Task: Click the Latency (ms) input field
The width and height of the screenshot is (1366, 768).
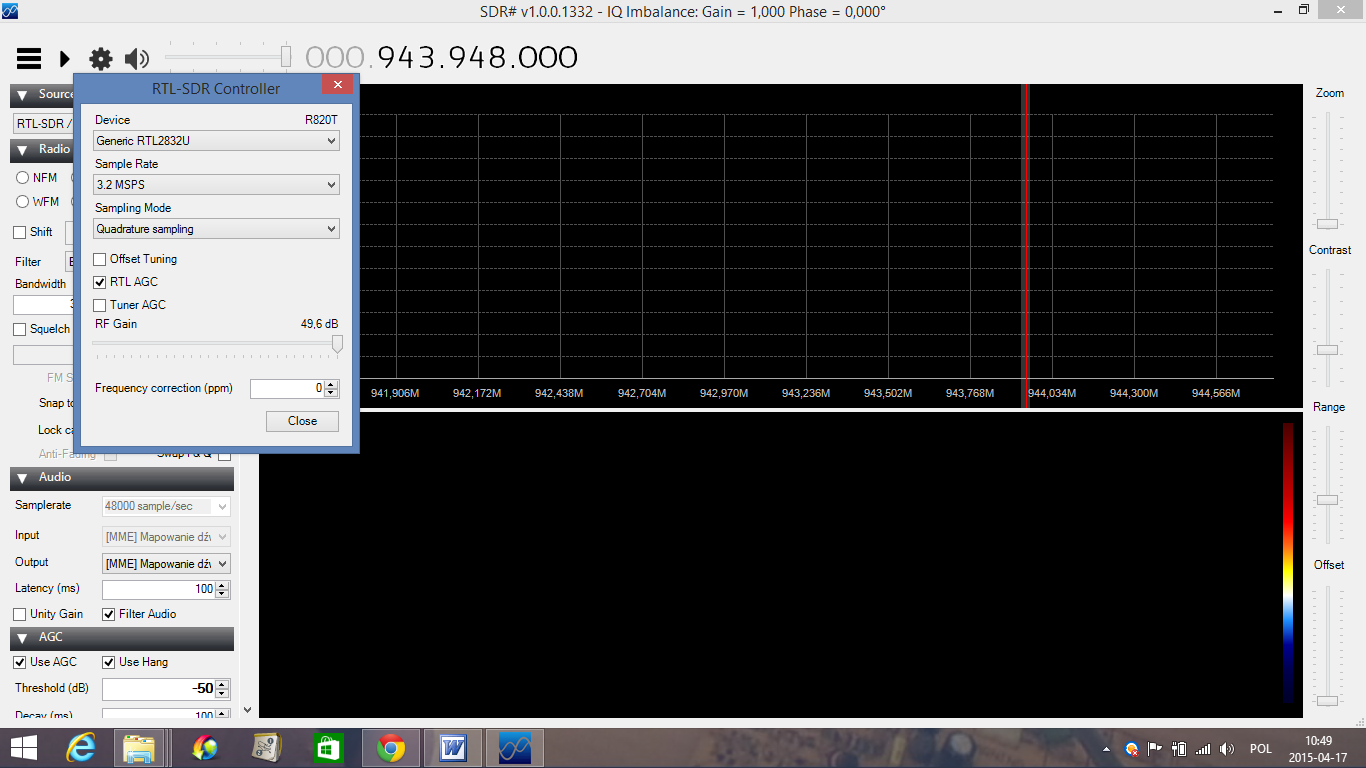Action: click(x=159, y=590)
